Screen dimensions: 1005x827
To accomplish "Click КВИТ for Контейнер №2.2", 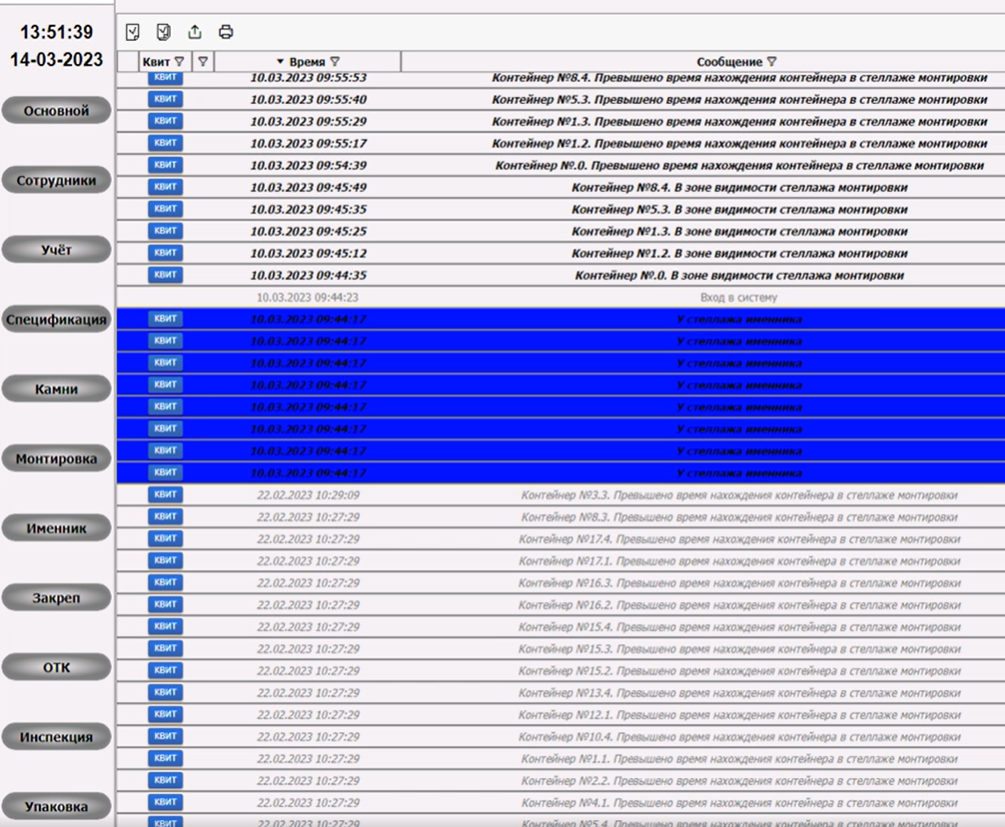I will pyautogui.click(x=165, y=780).
